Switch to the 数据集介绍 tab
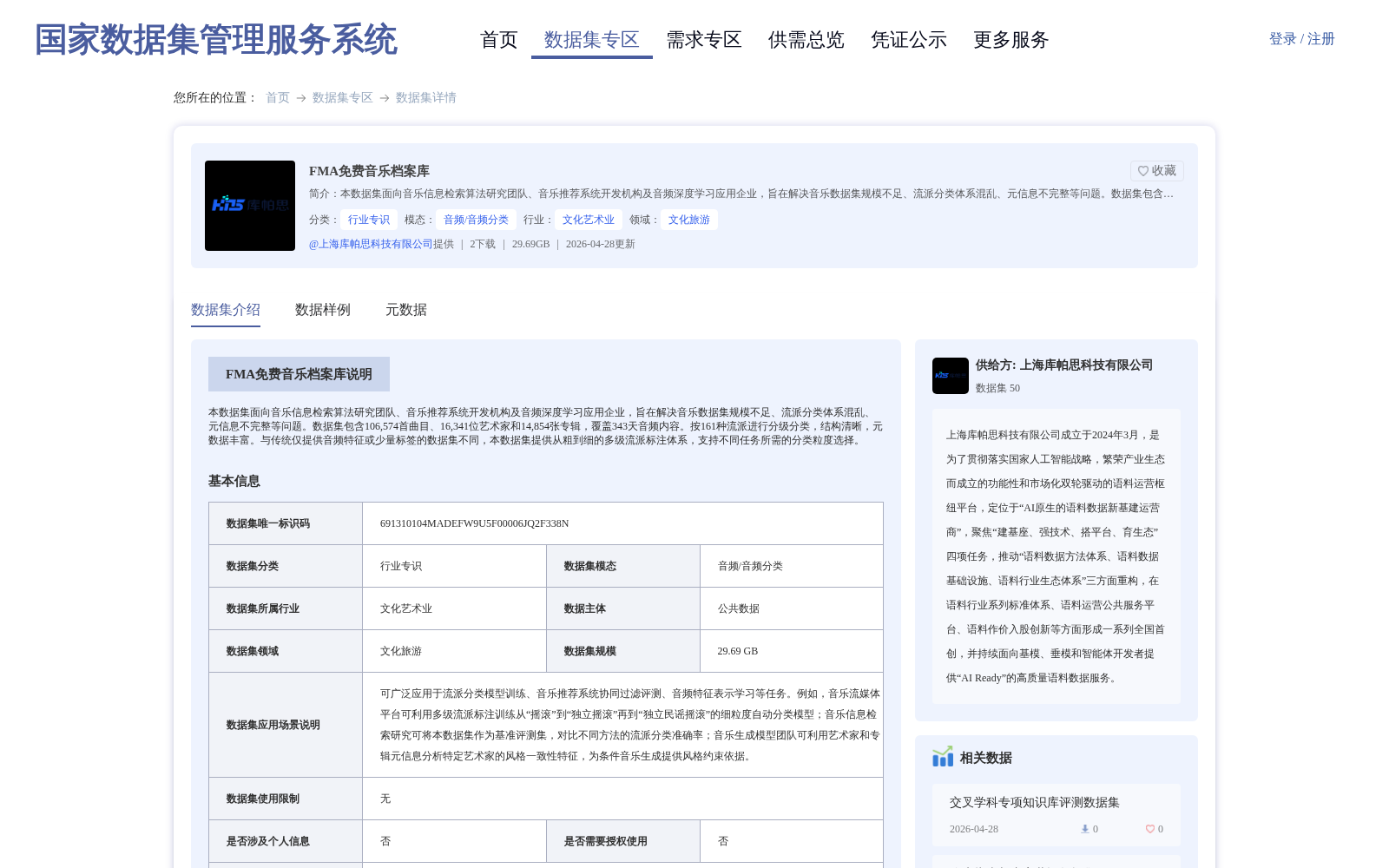 tap(226, 310)
